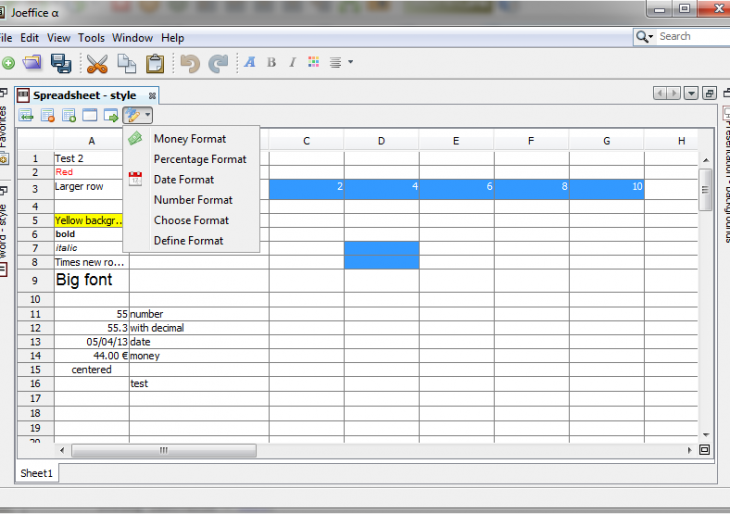The width and height of the screenshot is (730, 514).
Task: Click the red text cell Red
Action: (88, 172)
